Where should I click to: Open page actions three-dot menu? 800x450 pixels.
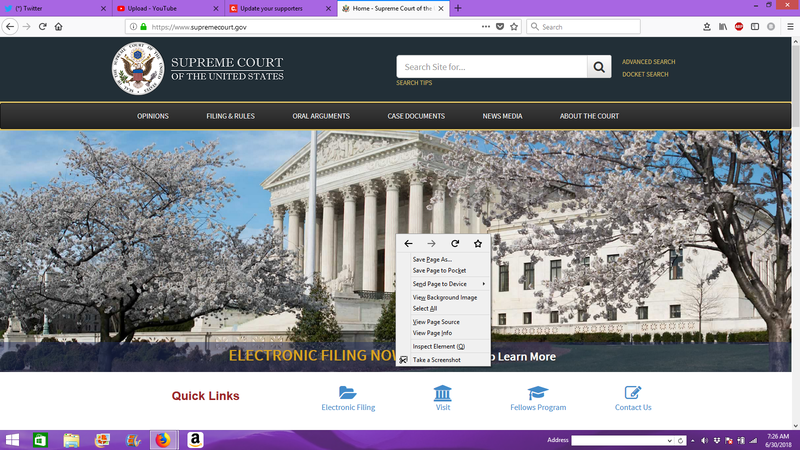486,26
